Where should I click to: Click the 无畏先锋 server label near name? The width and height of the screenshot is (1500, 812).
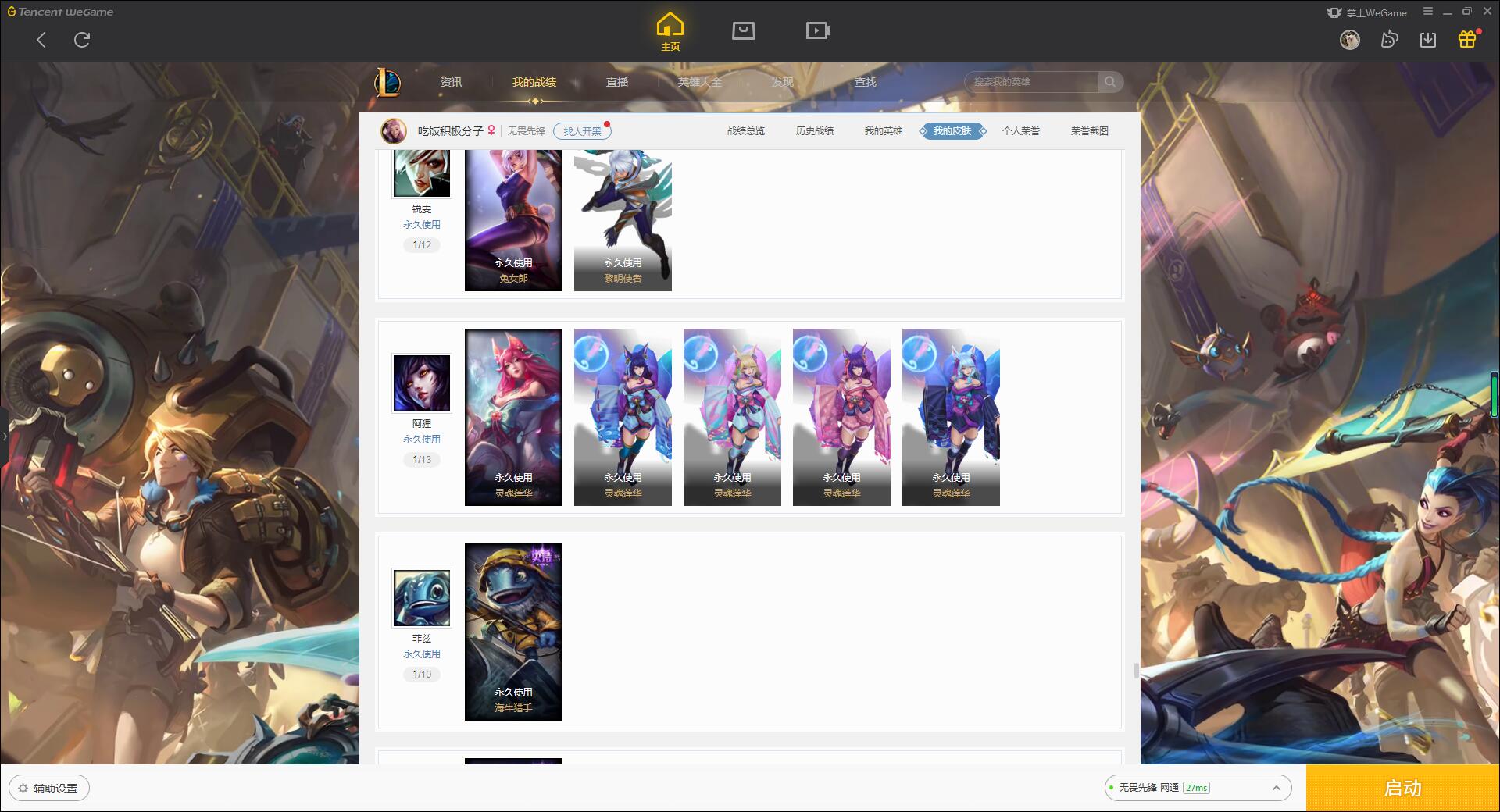click(x=527, y=131)
